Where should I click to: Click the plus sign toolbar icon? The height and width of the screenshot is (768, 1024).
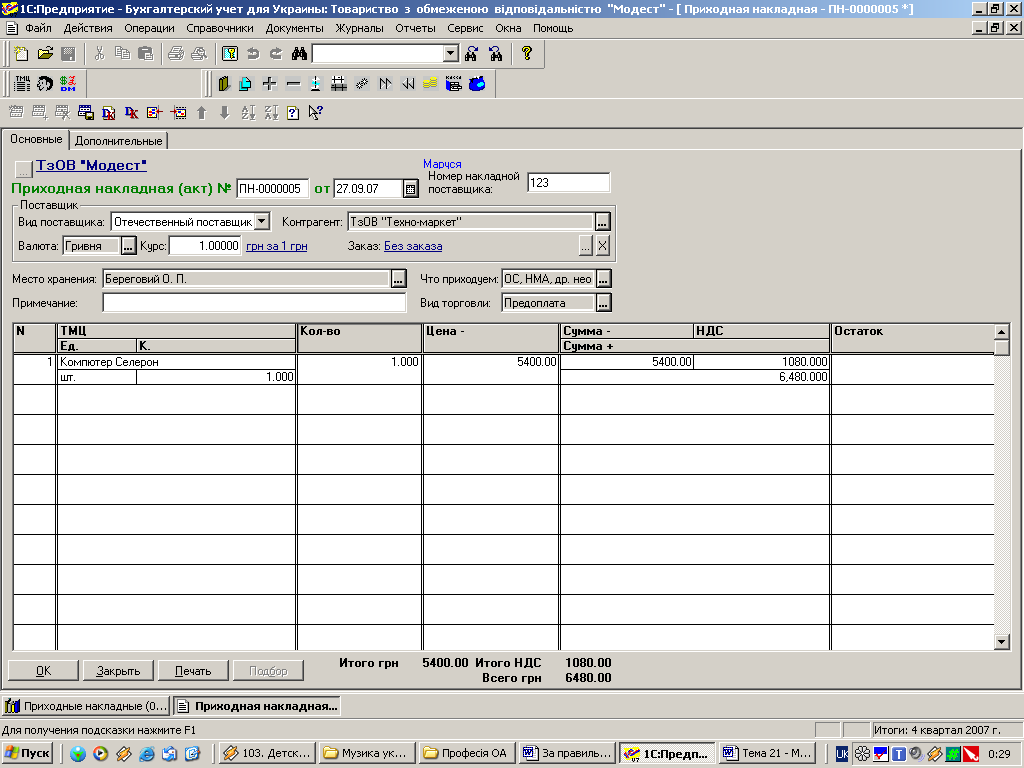coord(269,84)
